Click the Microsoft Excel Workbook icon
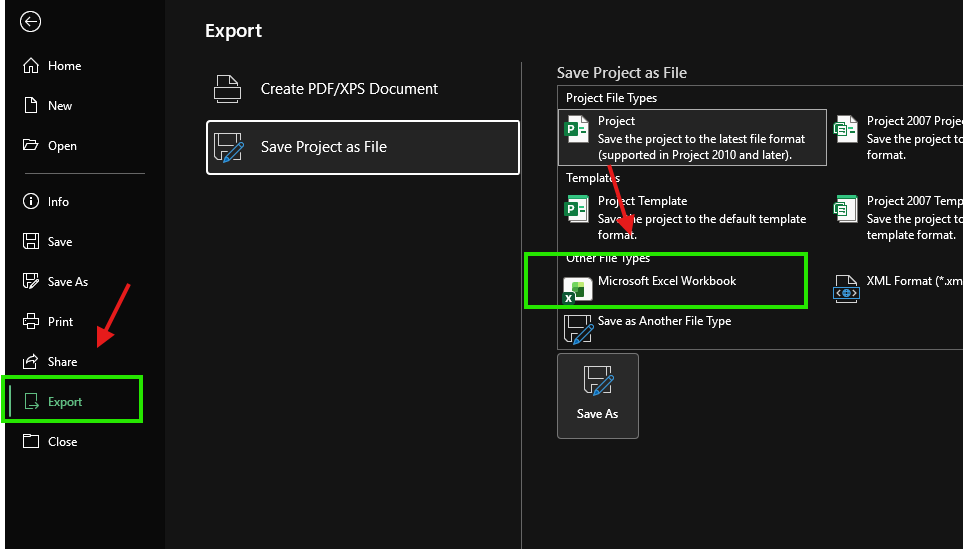 577,289
